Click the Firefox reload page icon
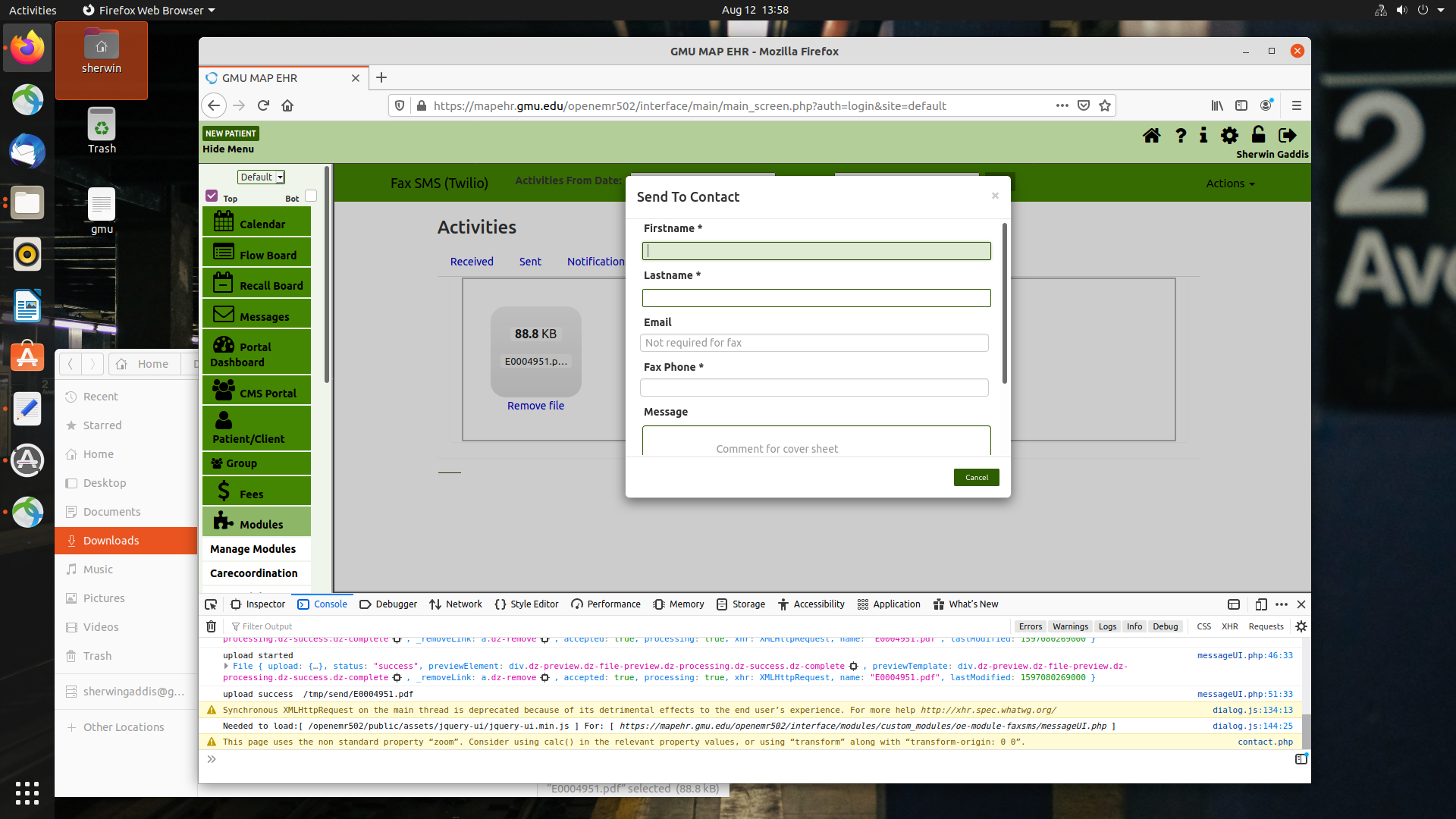 tap(263, 105)
